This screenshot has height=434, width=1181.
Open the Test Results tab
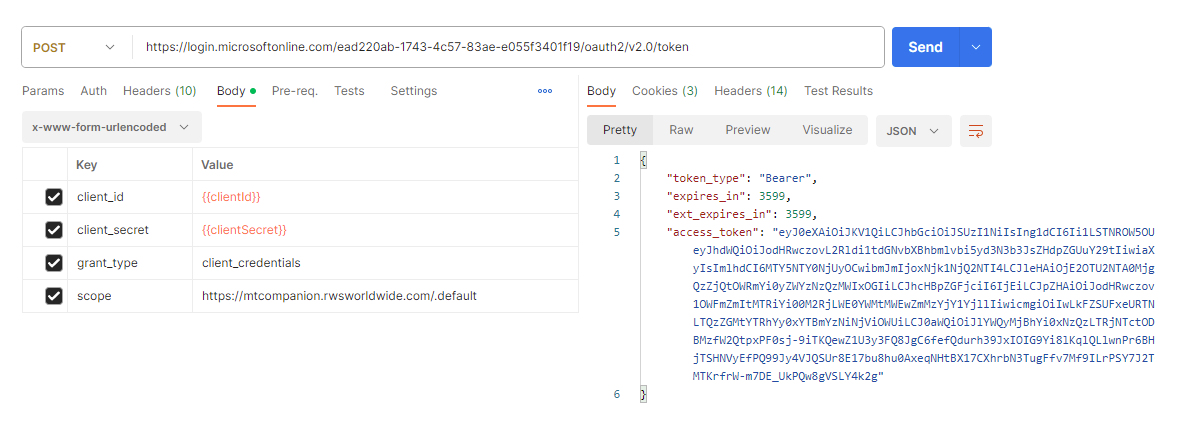[x=838, y=91]
